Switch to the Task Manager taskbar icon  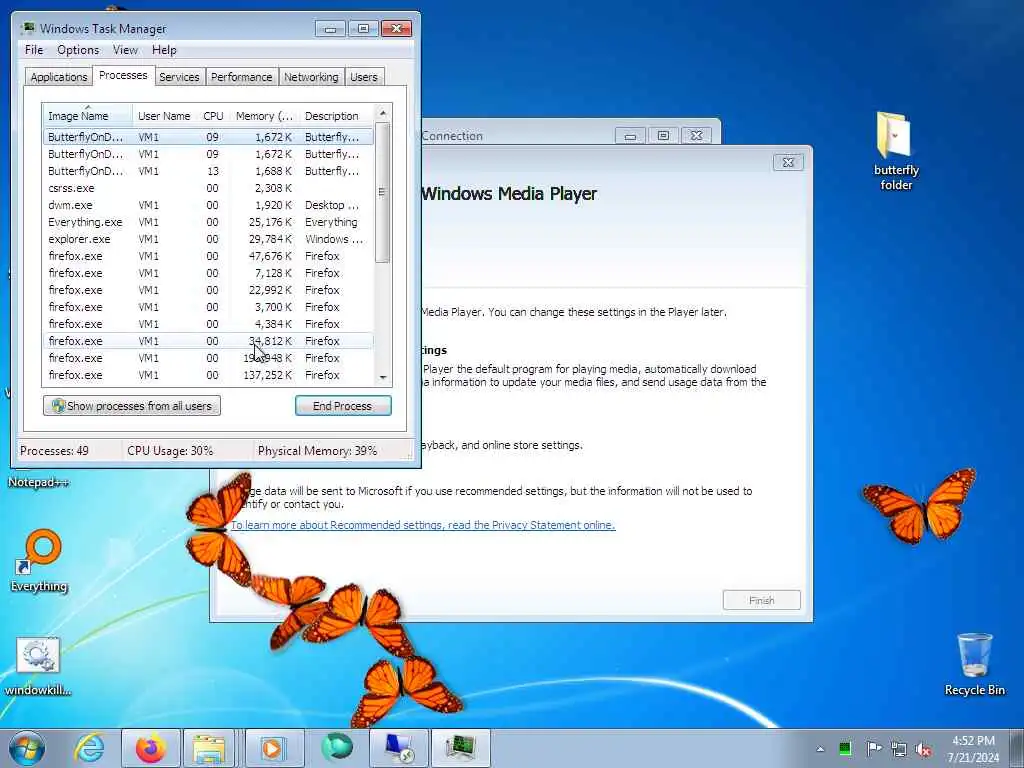pos(460,748)
